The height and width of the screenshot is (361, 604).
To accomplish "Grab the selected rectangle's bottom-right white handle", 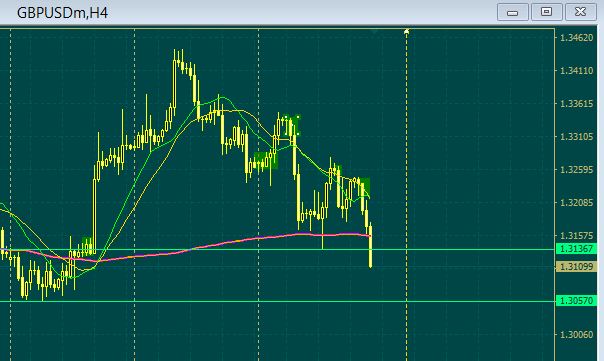I will [298, 134].
